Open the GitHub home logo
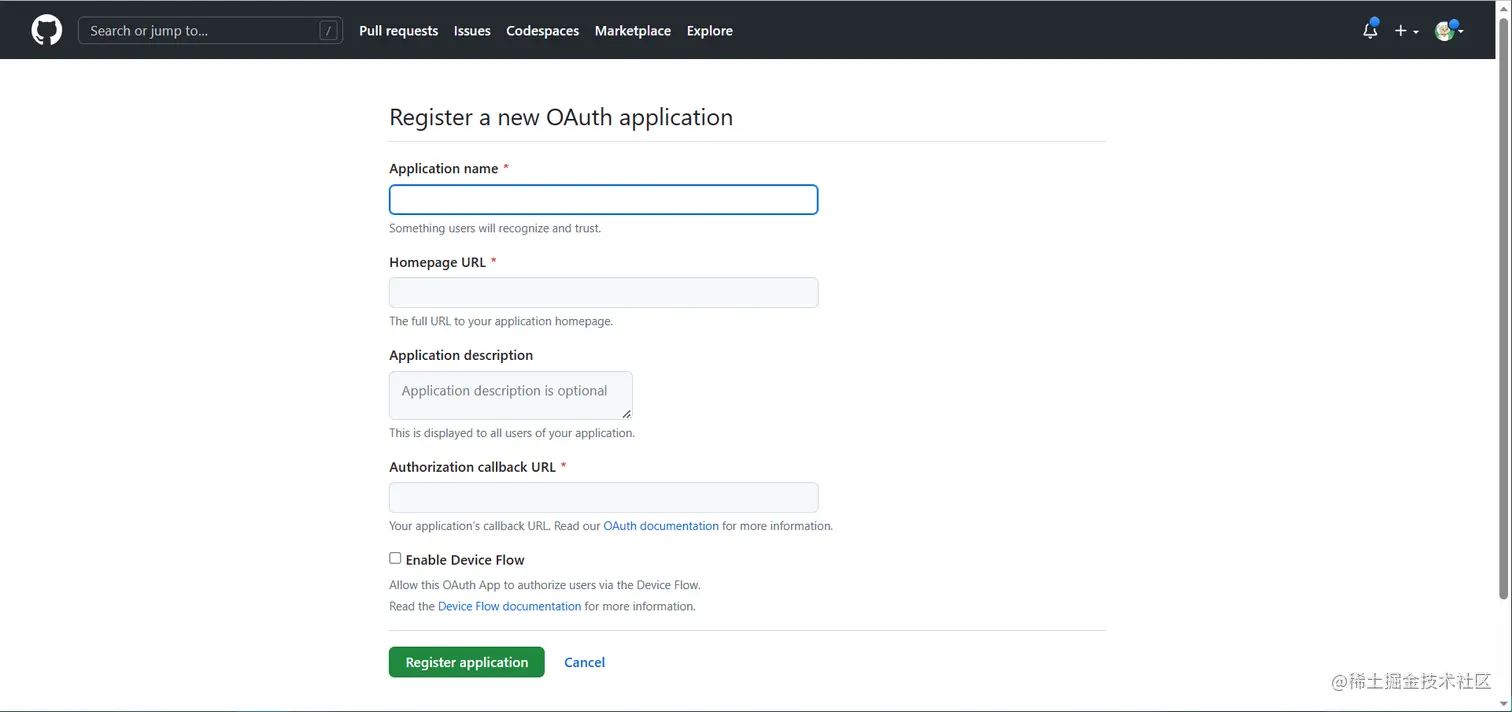Image resolution: width=1512 pixels, height=712 pixels. tap(47, 30)
